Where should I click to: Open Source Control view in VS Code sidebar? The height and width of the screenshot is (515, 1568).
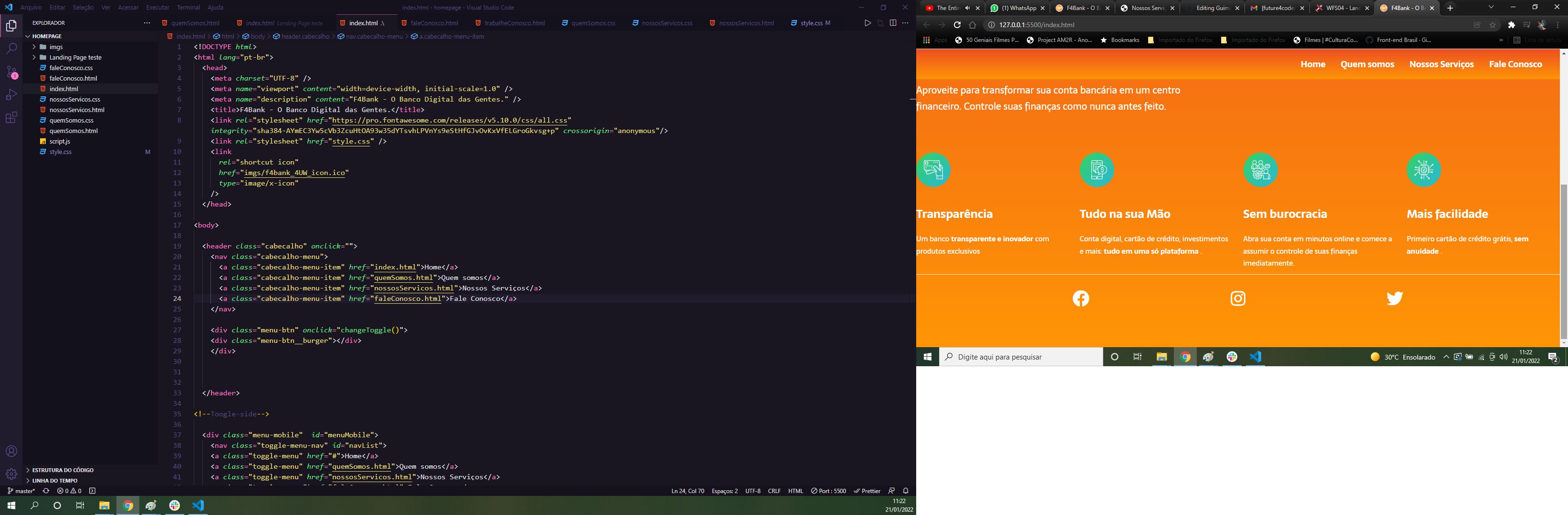(x=11, y=71)
